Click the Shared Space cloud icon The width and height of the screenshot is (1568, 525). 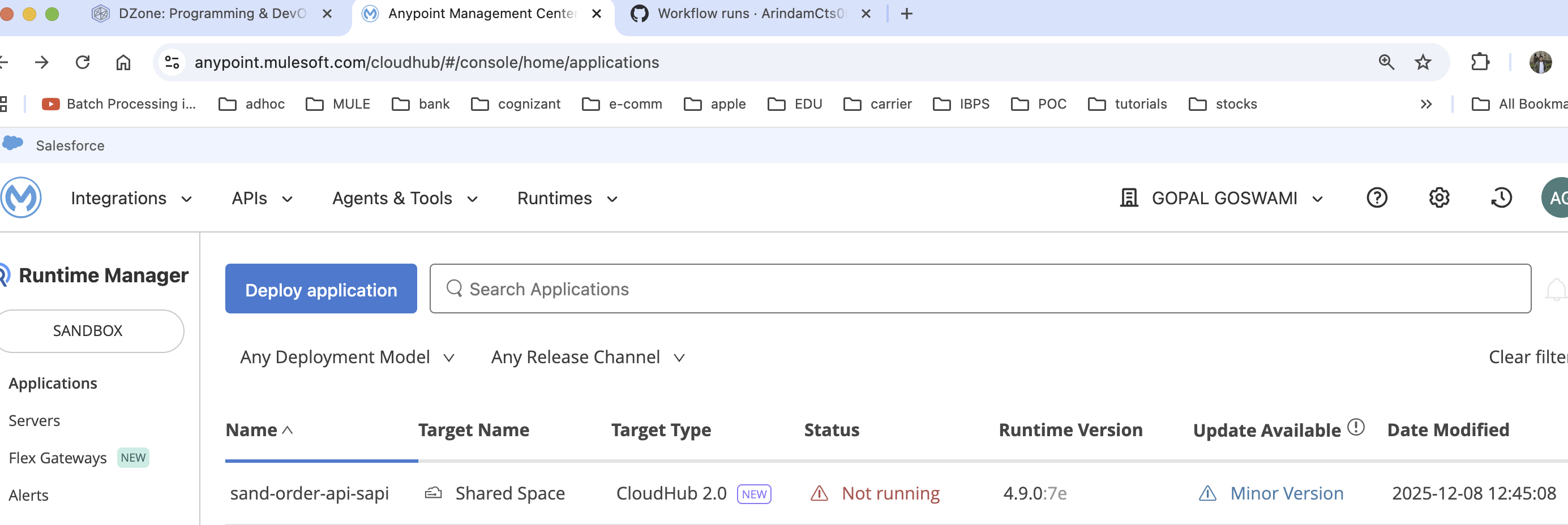[433, 493]
